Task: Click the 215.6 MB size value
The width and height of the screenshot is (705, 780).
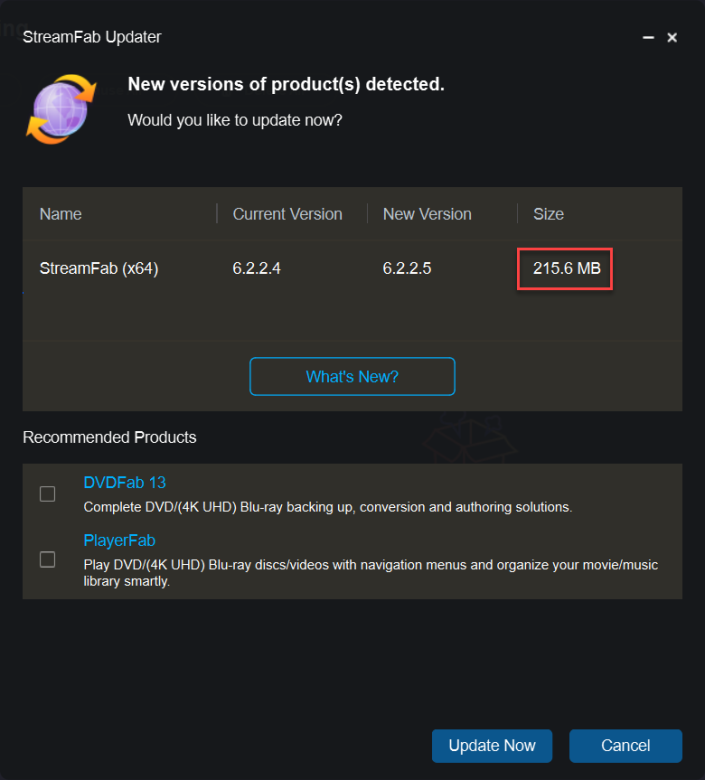Action: point(567,268)
